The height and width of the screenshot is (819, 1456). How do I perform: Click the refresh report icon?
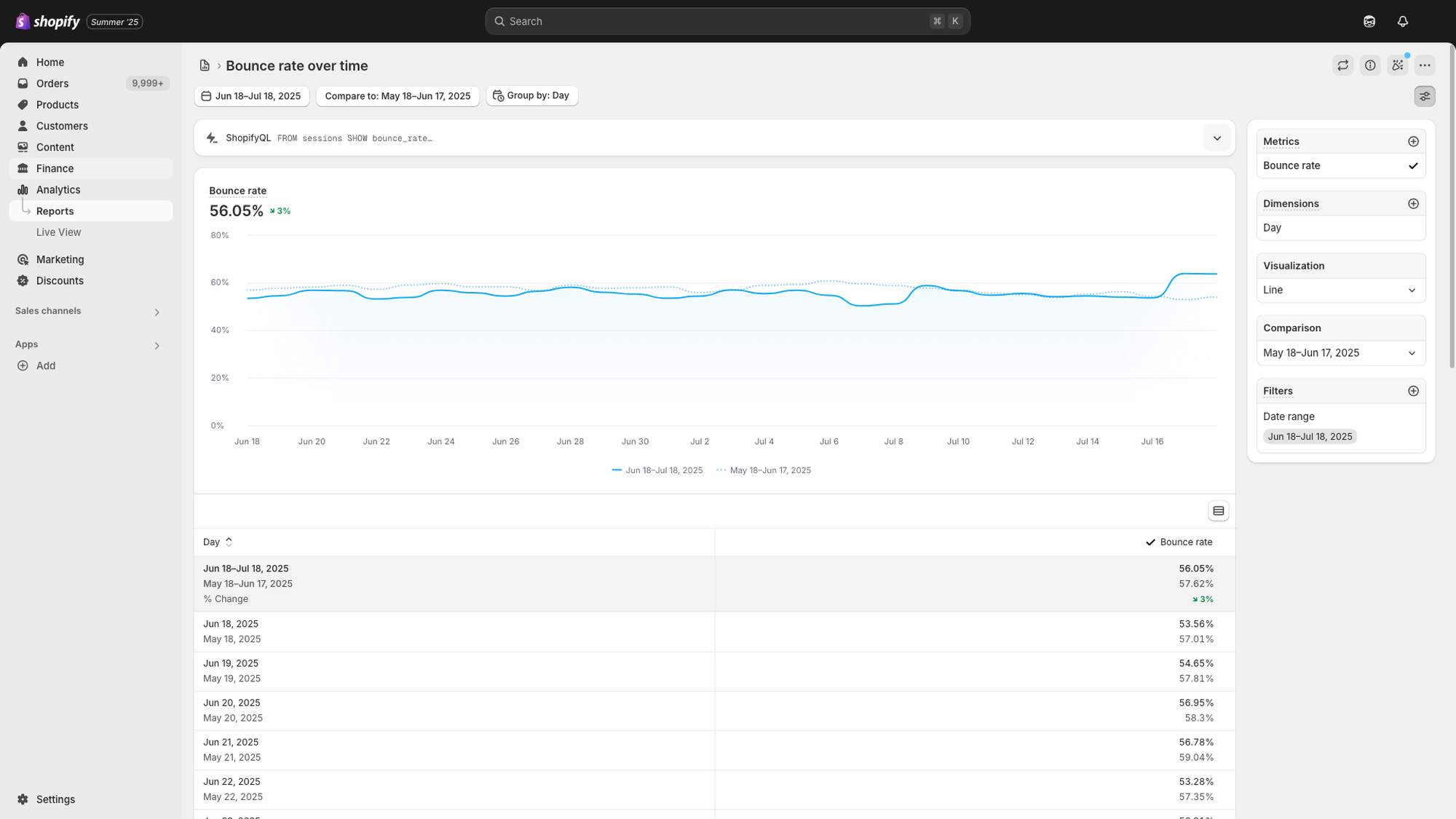(1343, 66)
